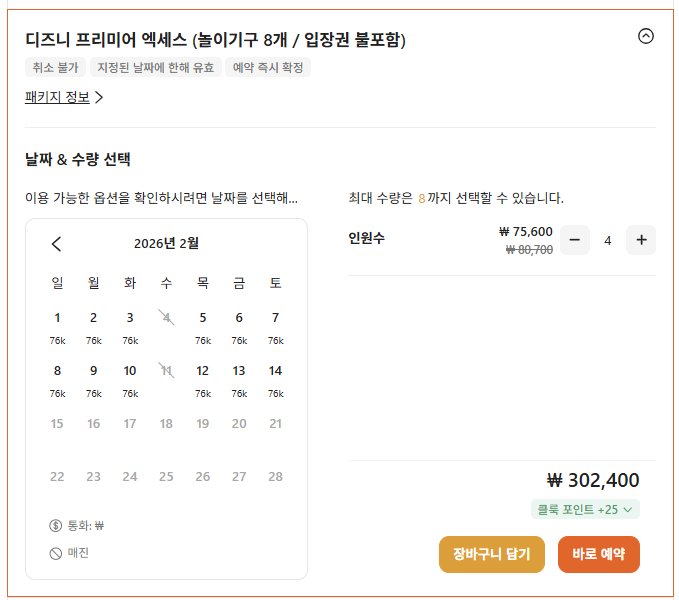Click the total price ₩ 302,400
The height and width of the screenshot is (600, 679).
click(593, 480)
